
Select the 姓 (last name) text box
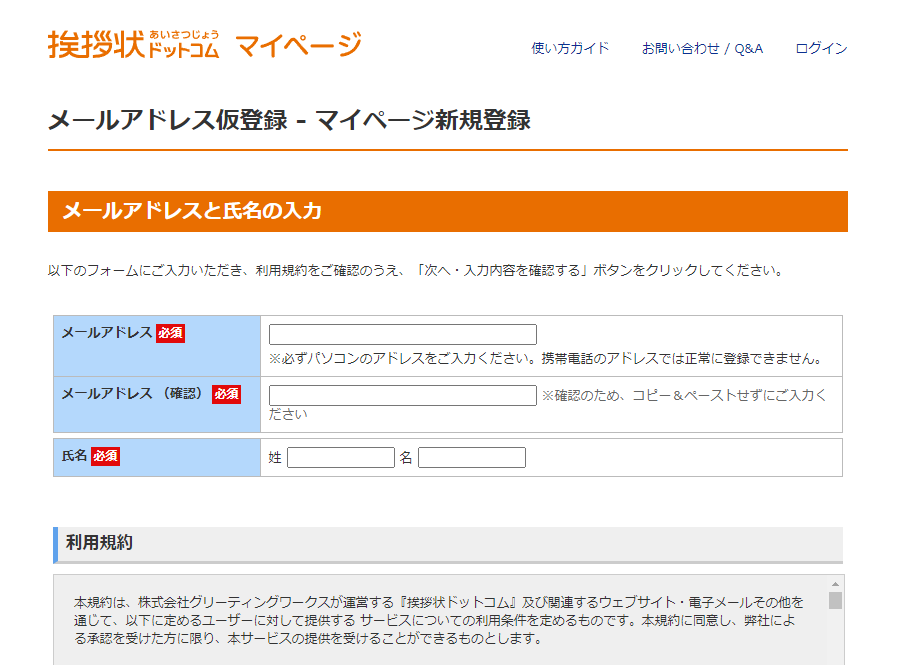[340, 458]
